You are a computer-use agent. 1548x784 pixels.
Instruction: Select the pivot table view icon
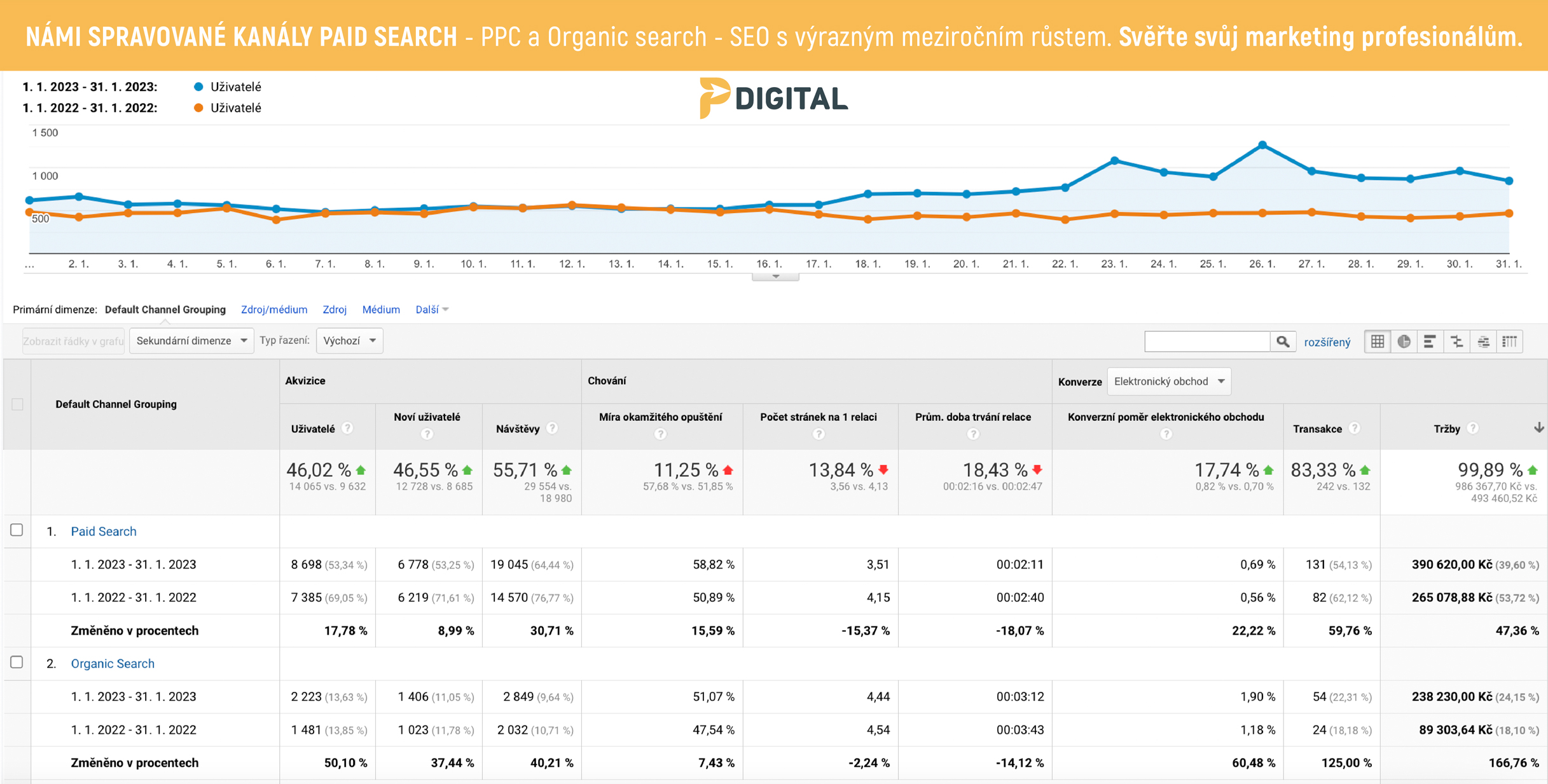[1510, 341]
